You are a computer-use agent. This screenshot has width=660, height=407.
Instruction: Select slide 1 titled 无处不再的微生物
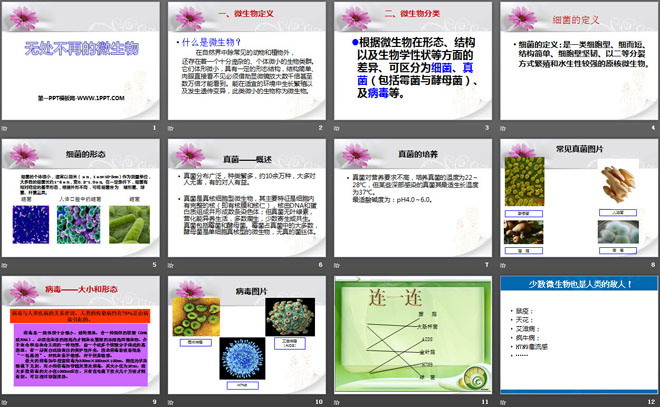coord(81,61)
